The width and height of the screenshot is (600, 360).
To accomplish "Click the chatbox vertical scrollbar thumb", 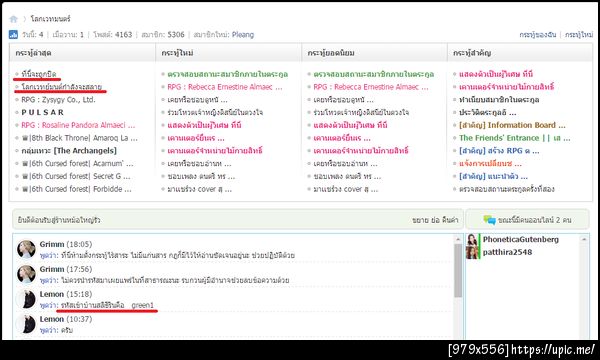I will 458,270.
